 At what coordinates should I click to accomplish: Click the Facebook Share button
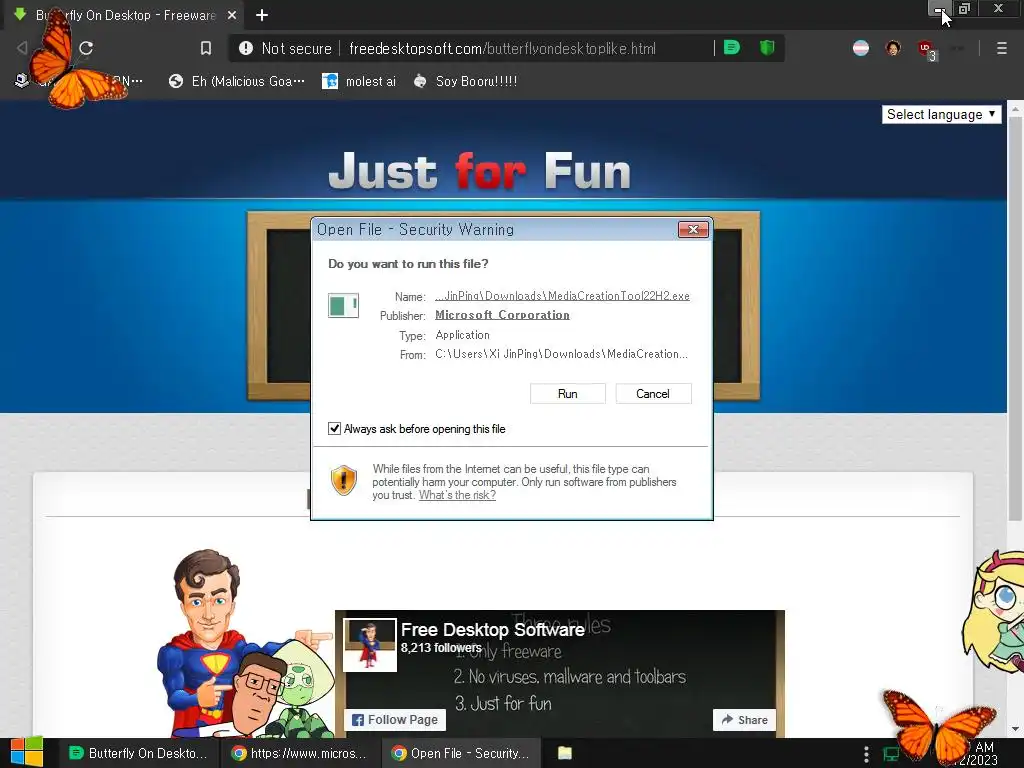tap(744, 720)
